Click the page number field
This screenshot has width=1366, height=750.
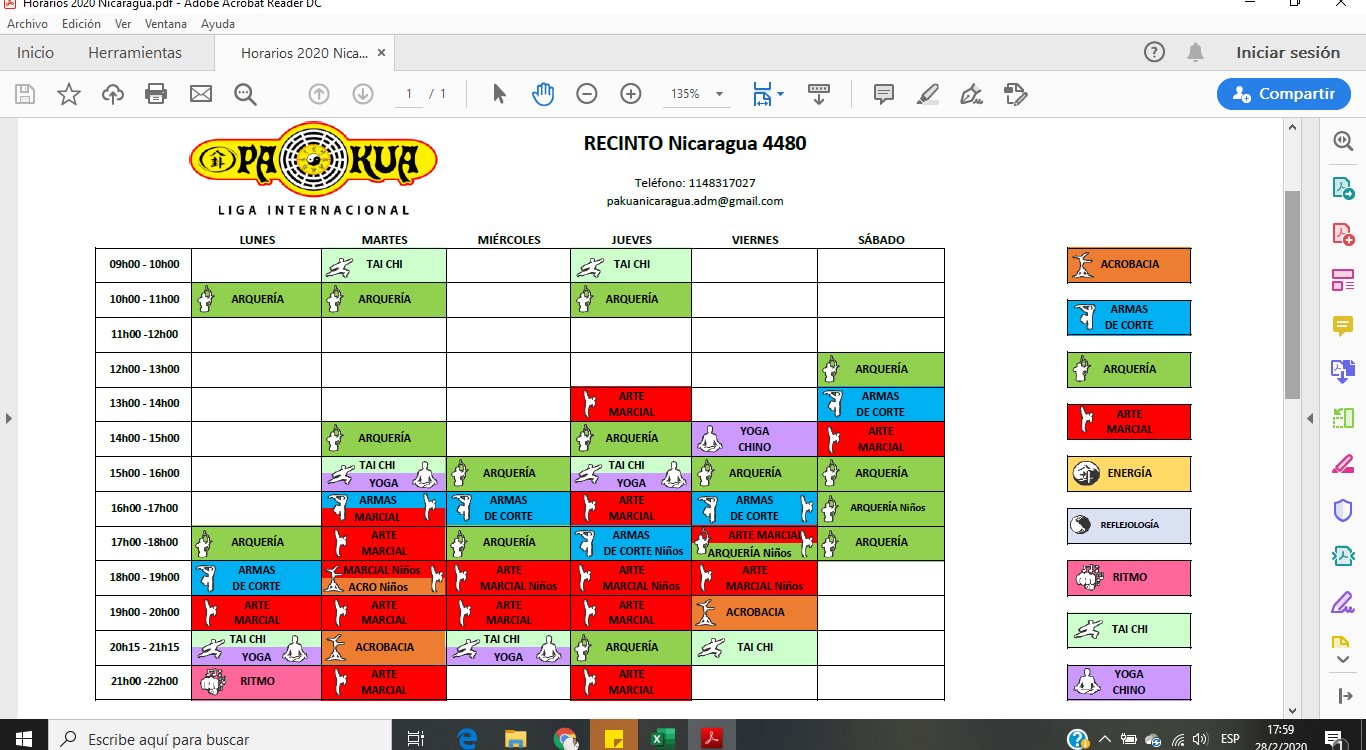tap(408, 94)
